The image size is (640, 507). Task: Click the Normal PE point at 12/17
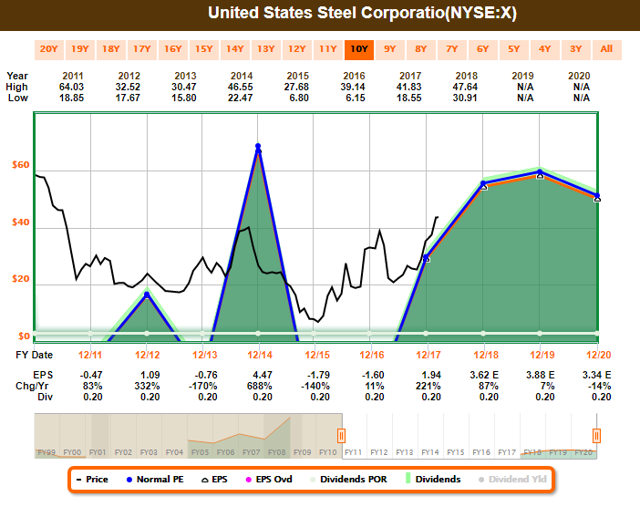pyautogui.click(x=427, y=258)
